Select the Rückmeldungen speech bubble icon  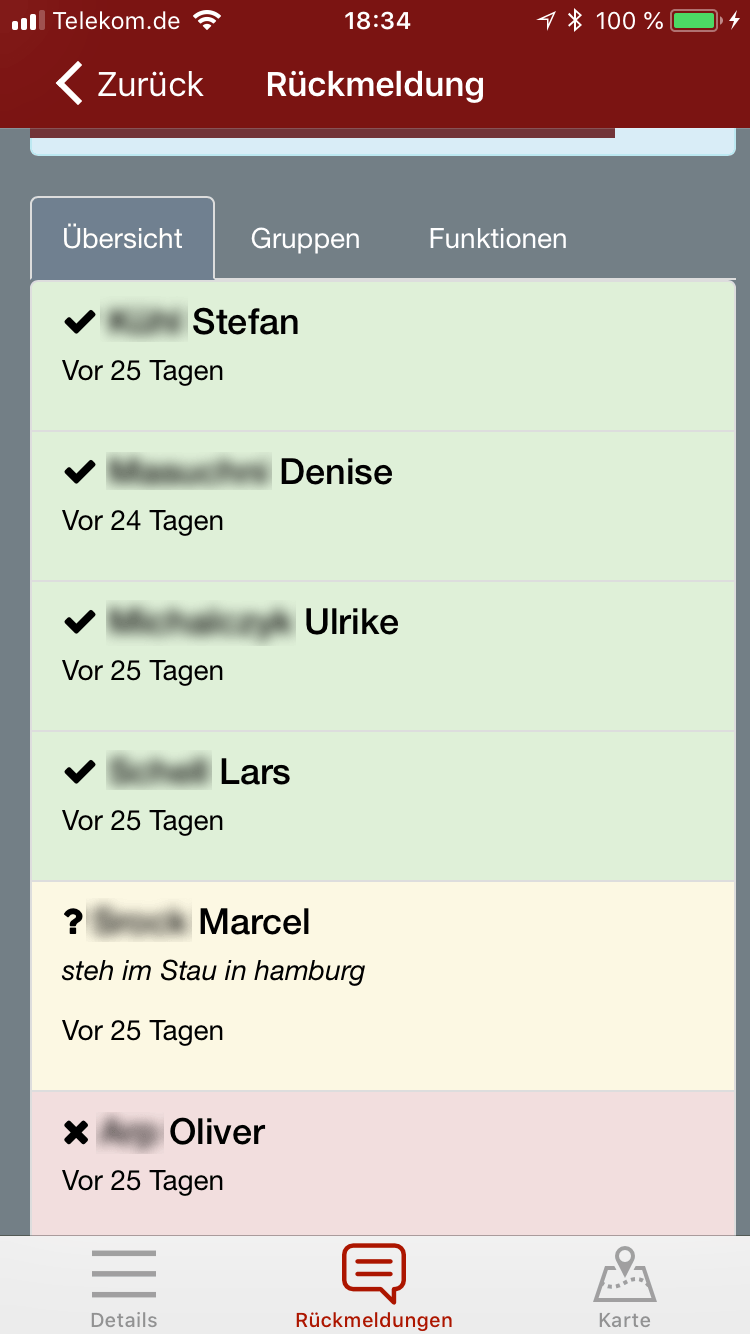374,1273
